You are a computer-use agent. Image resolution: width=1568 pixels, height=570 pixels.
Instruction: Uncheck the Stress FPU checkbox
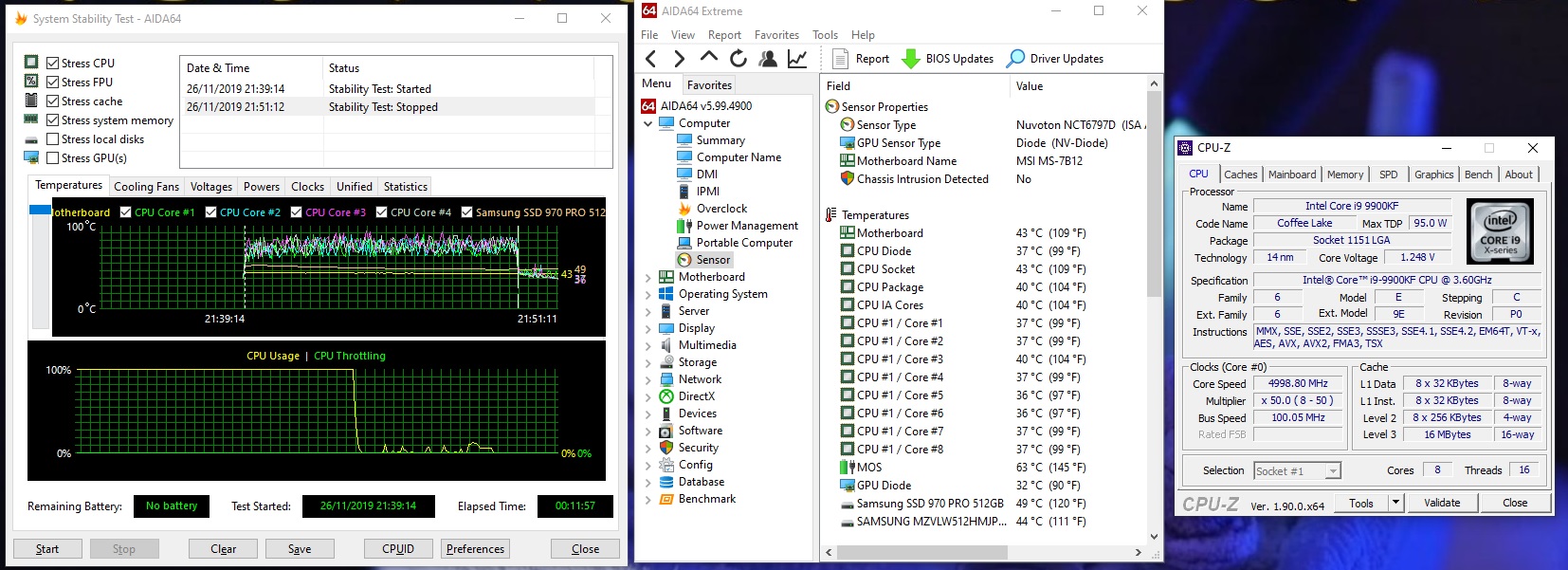[x=53, y=83]
